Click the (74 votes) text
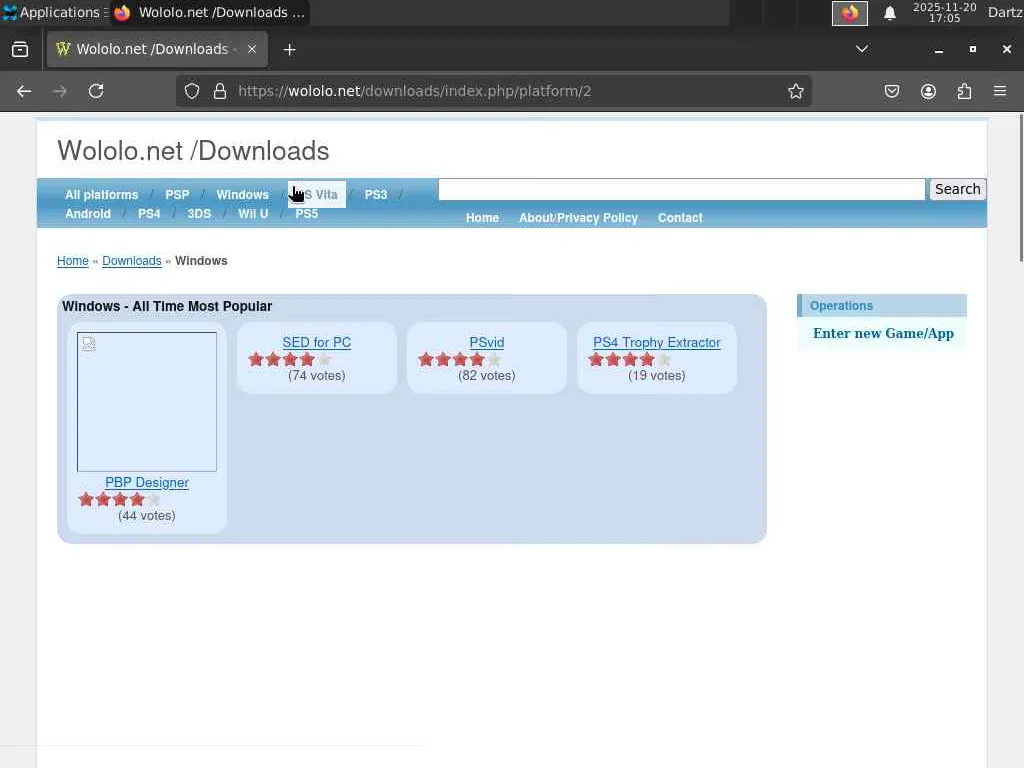The height and width of the screenshot is (768, 1024). [x=317, y=376]
